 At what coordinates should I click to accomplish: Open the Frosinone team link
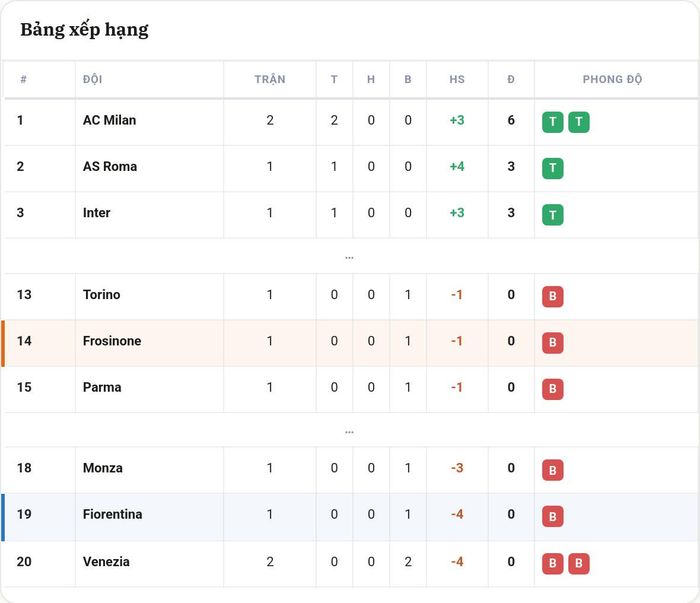pos(112,341)
